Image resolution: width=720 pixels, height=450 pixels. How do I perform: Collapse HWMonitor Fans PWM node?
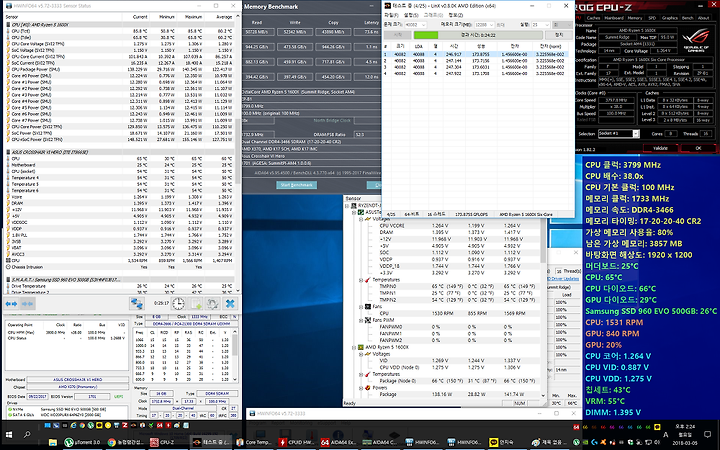click(361, 320)
